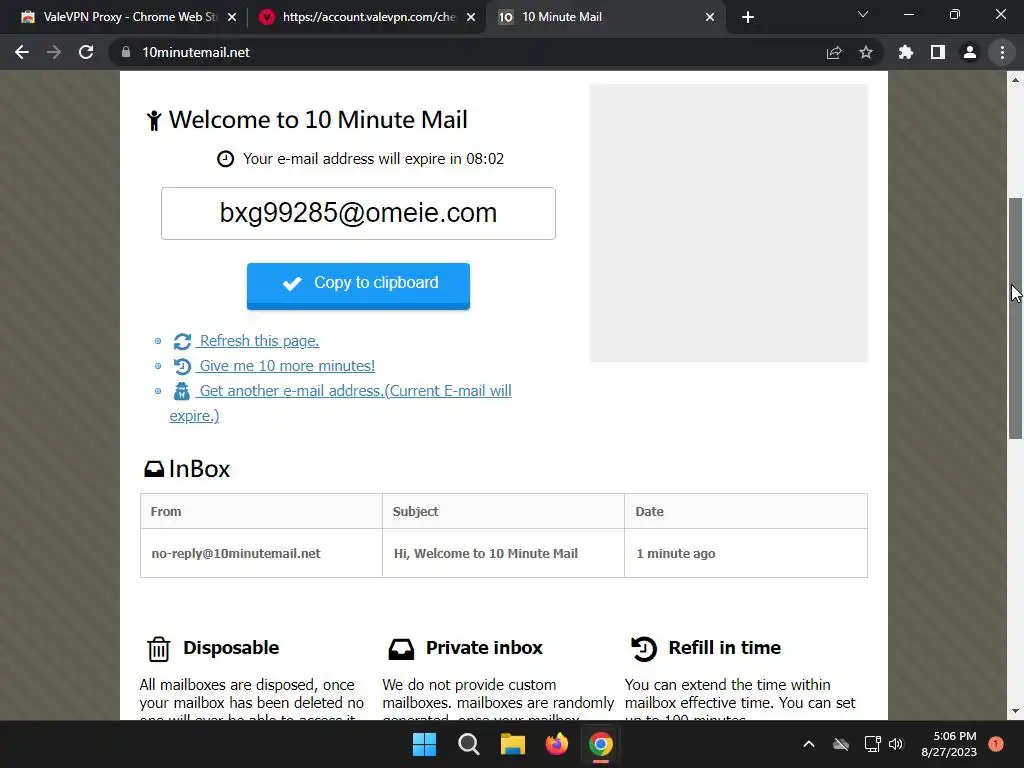The width and height of the screenshot is (1024, 768).
Task: Go back to the previous page
Action: coord(22,52)
